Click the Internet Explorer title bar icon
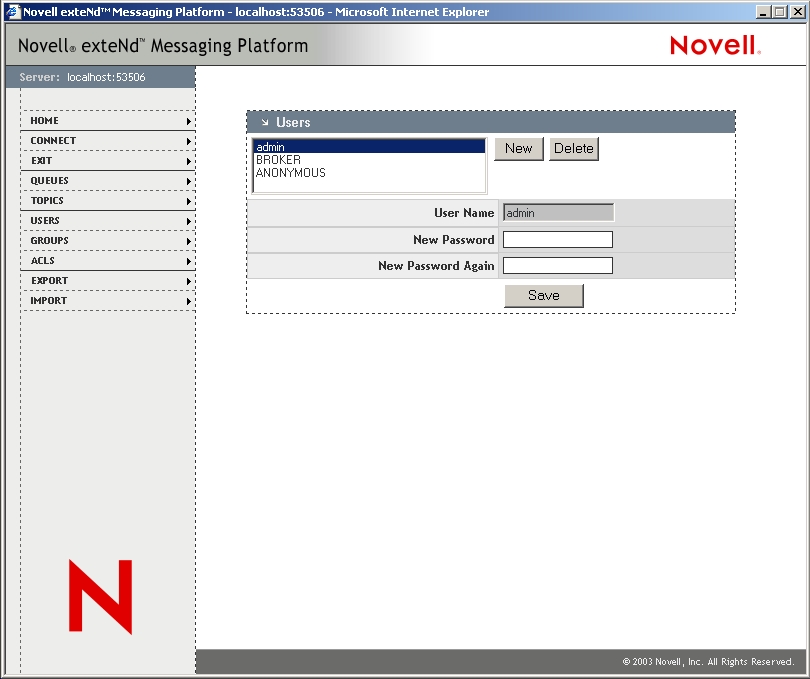The width and height of the screenshot is (810, 679). click(13, 11)
